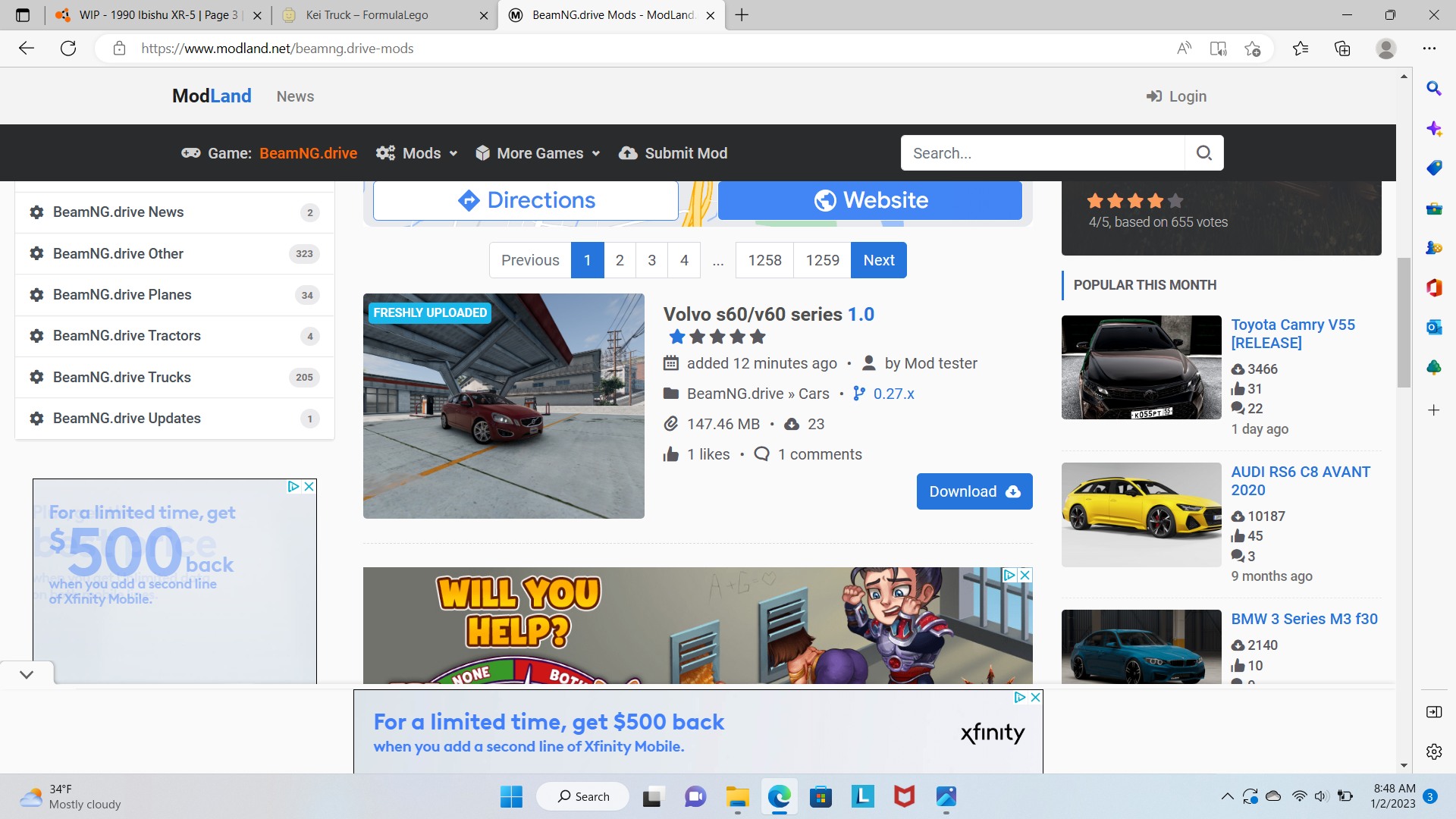Image resolution: width=1456 pixels, height=819 pixels.
Task: Click the ModLand logo
Action: [212, 96]
